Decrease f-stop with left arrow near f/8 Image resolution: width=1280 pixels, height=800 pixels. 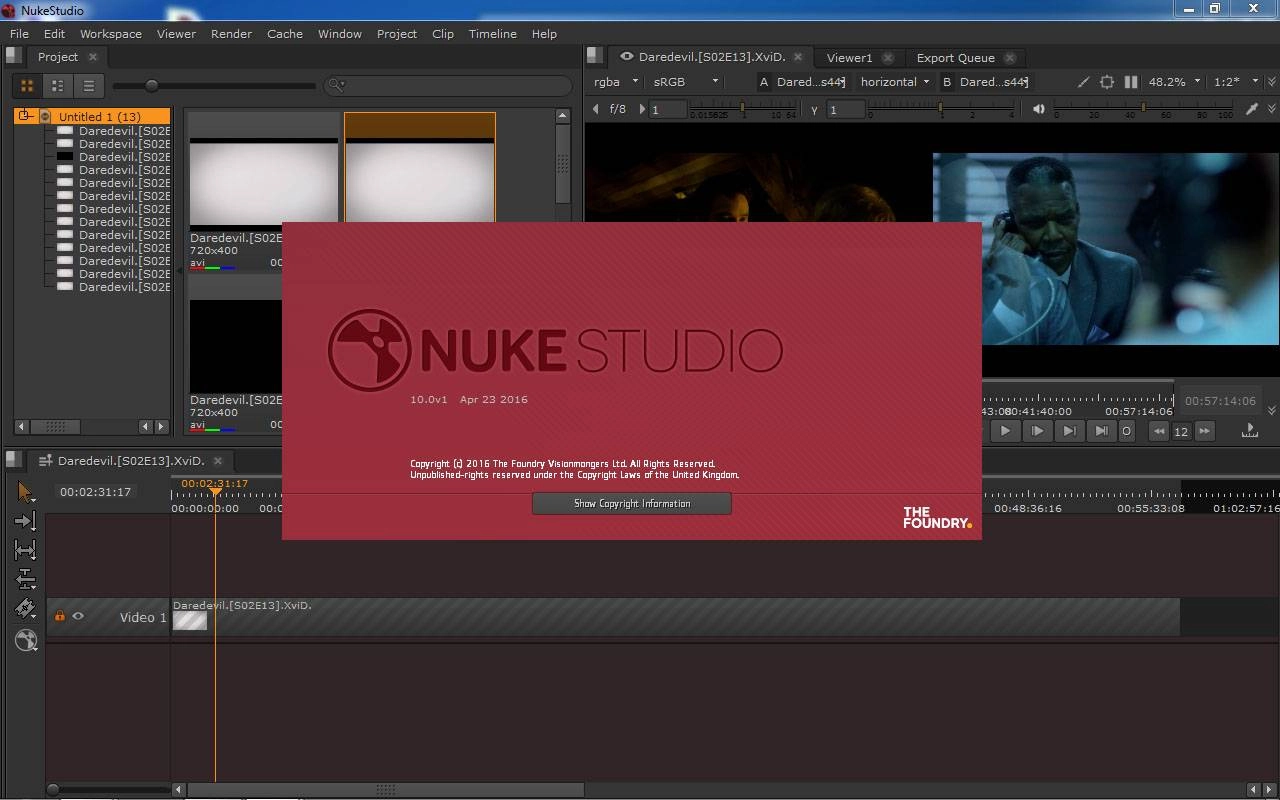tap(596, 109)
